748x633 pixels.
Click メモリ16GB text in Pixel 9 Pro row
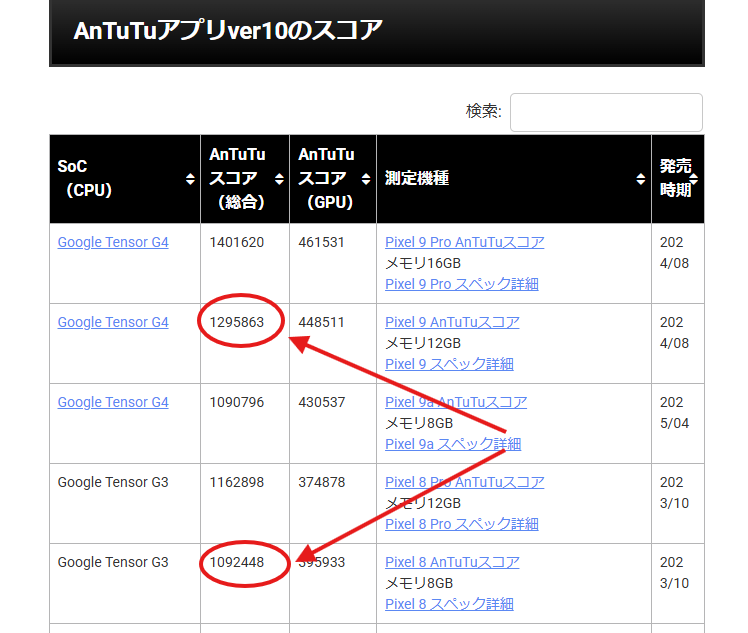[423, 263]
